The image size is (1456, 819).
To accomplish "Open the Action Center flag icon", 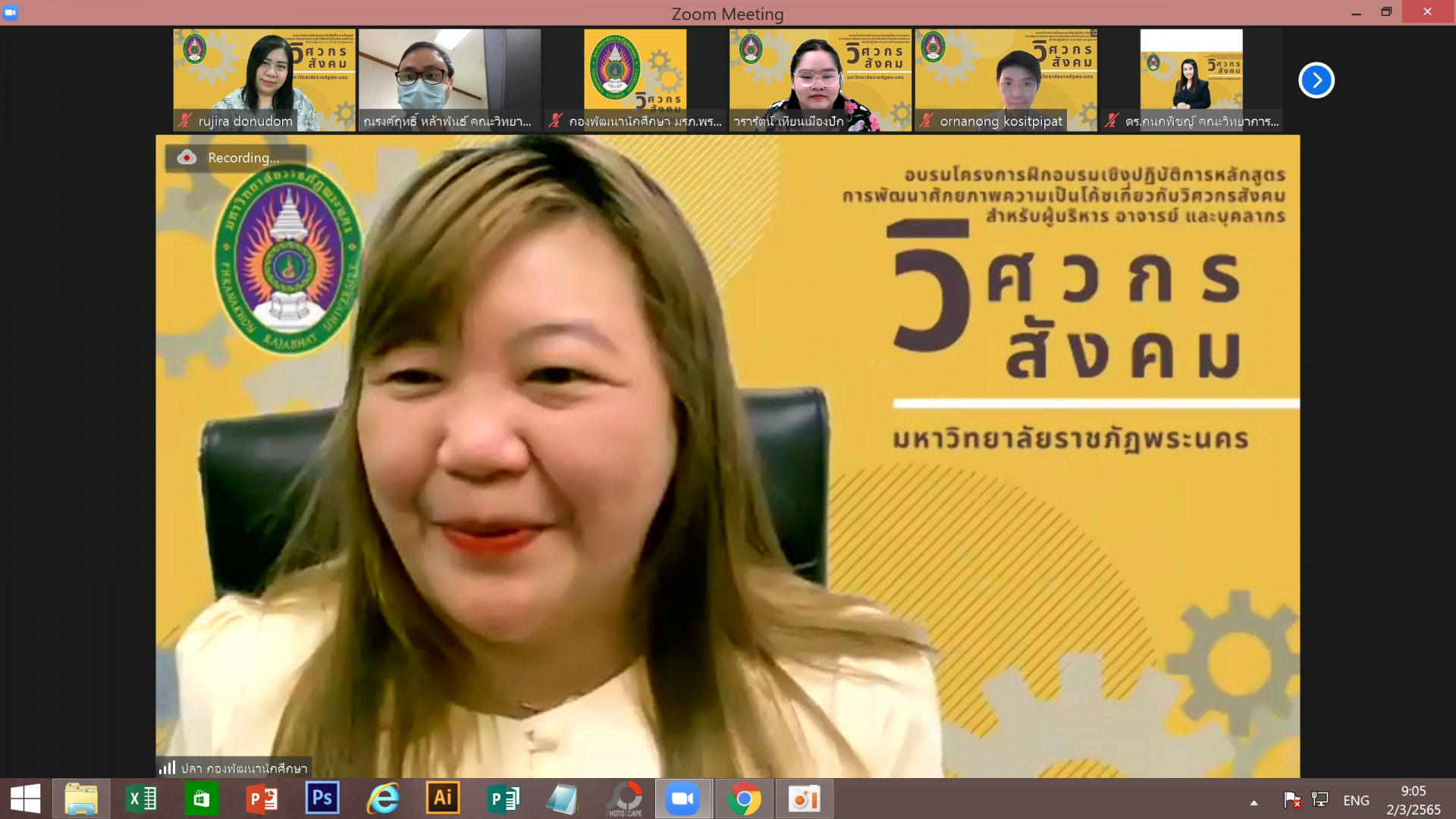I will pyautogui.click(x=1292, y=800).
